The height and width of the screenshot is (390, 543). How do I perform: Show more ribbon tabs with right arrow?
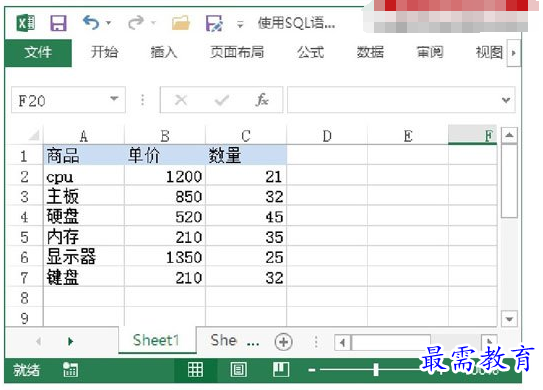514,53
